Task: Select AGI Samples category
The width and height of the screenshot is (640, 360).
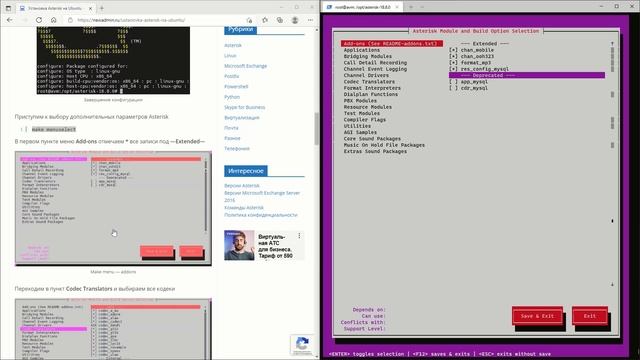Action: tap(360, 132)
